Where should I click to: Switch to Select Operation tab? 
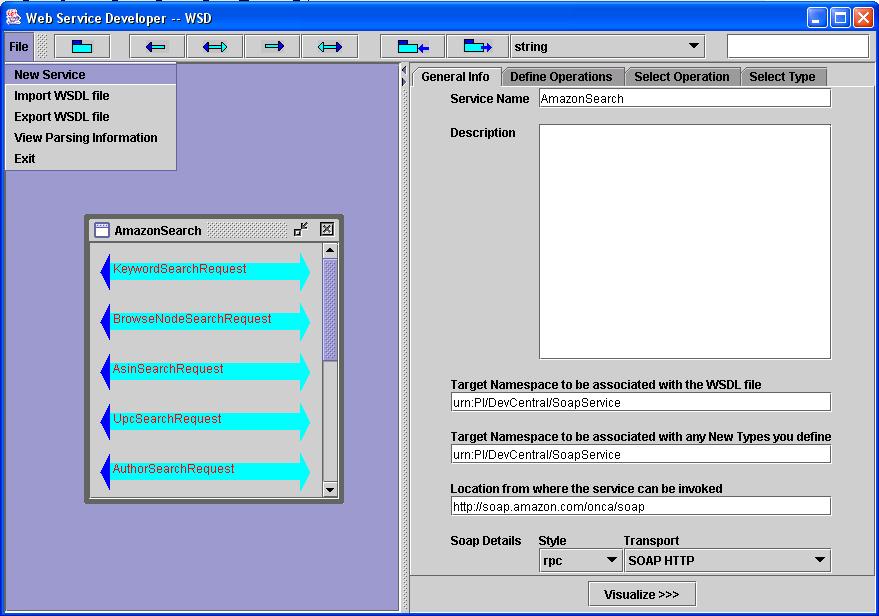(x=682, y=77)
